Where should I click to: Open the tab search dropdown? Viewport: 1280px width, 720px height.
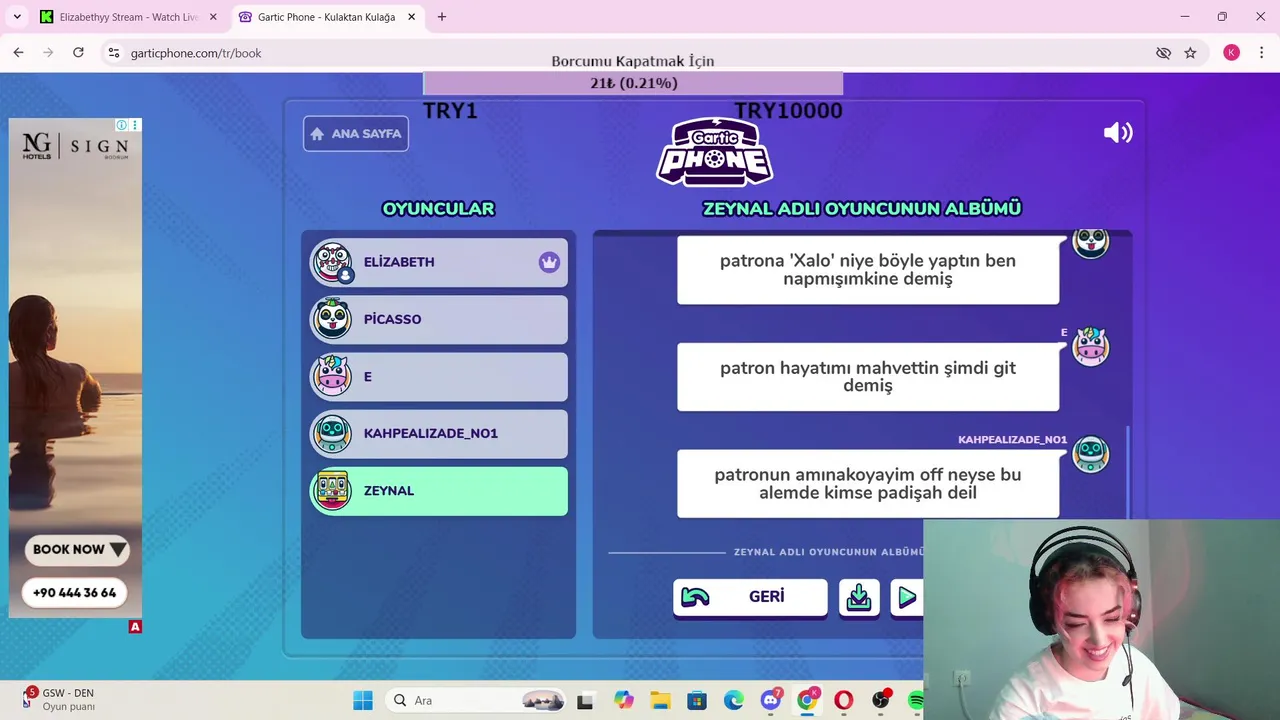coord(17,17)
